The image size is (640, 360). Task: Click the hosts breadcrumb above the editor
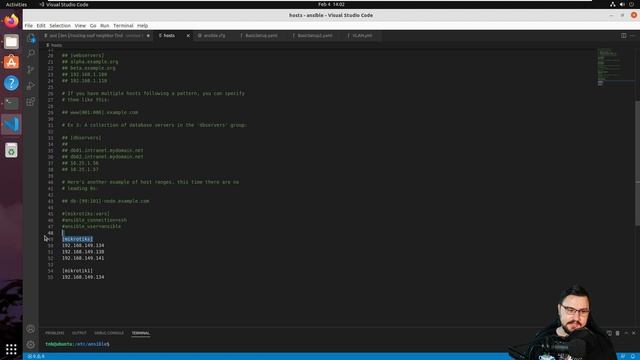[54, 45]
